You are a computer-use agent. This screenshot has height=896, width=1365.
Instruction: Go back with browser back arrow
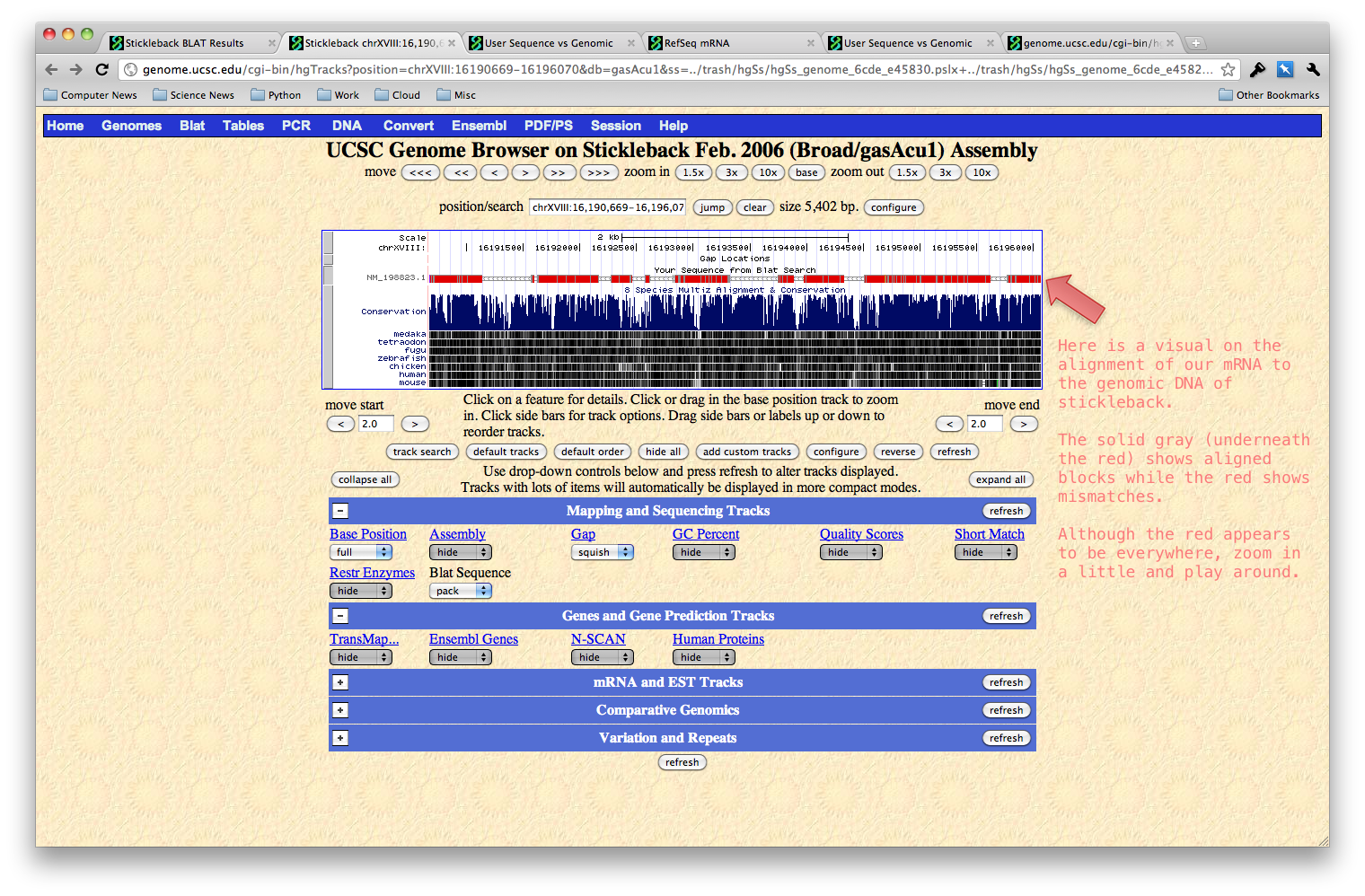coord(51,69)
